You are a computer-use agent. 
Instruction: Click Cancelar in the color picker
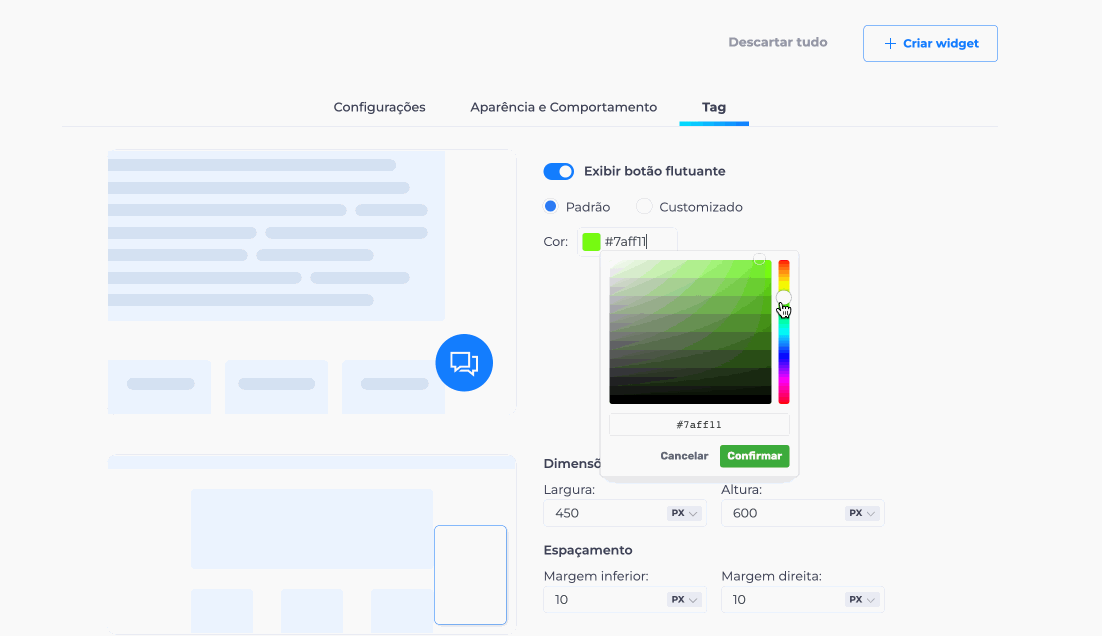tap(684, 456)
